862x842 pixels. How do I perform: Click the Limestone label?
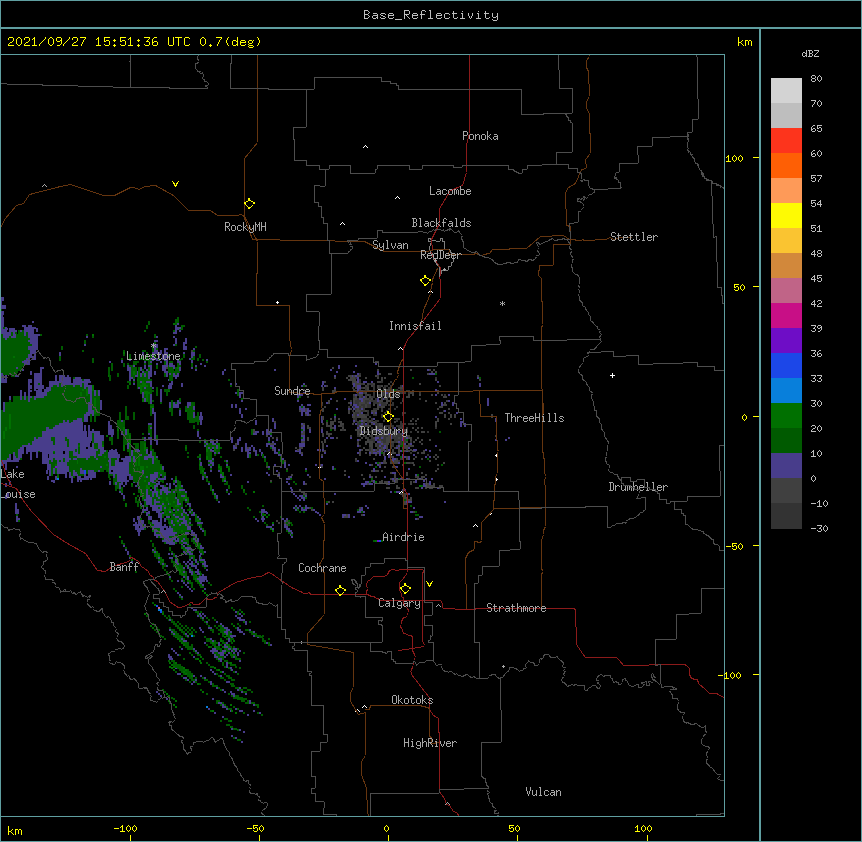153,356
